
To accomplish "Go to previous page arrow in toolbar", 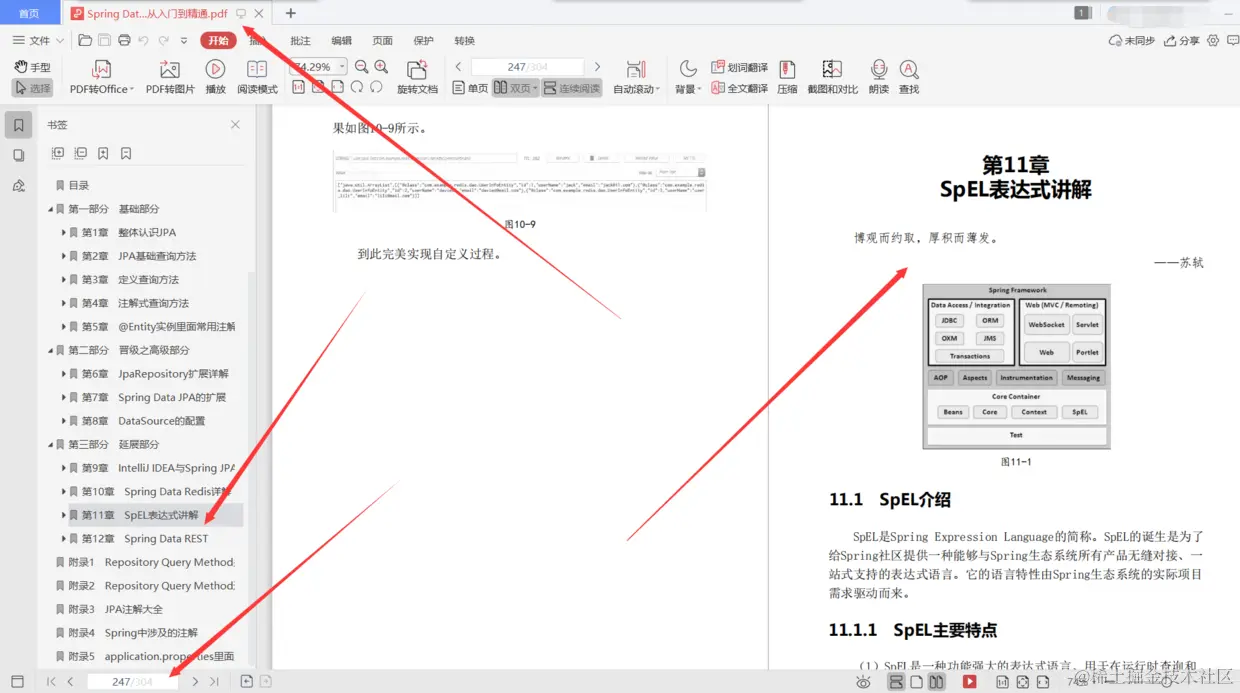I will coord(458,67).
